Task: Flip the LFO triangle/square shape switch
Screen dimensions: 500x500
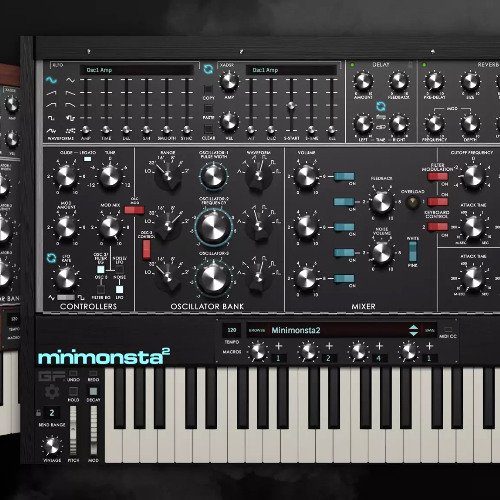Action: pyautogui.click(x=66, y=297)
